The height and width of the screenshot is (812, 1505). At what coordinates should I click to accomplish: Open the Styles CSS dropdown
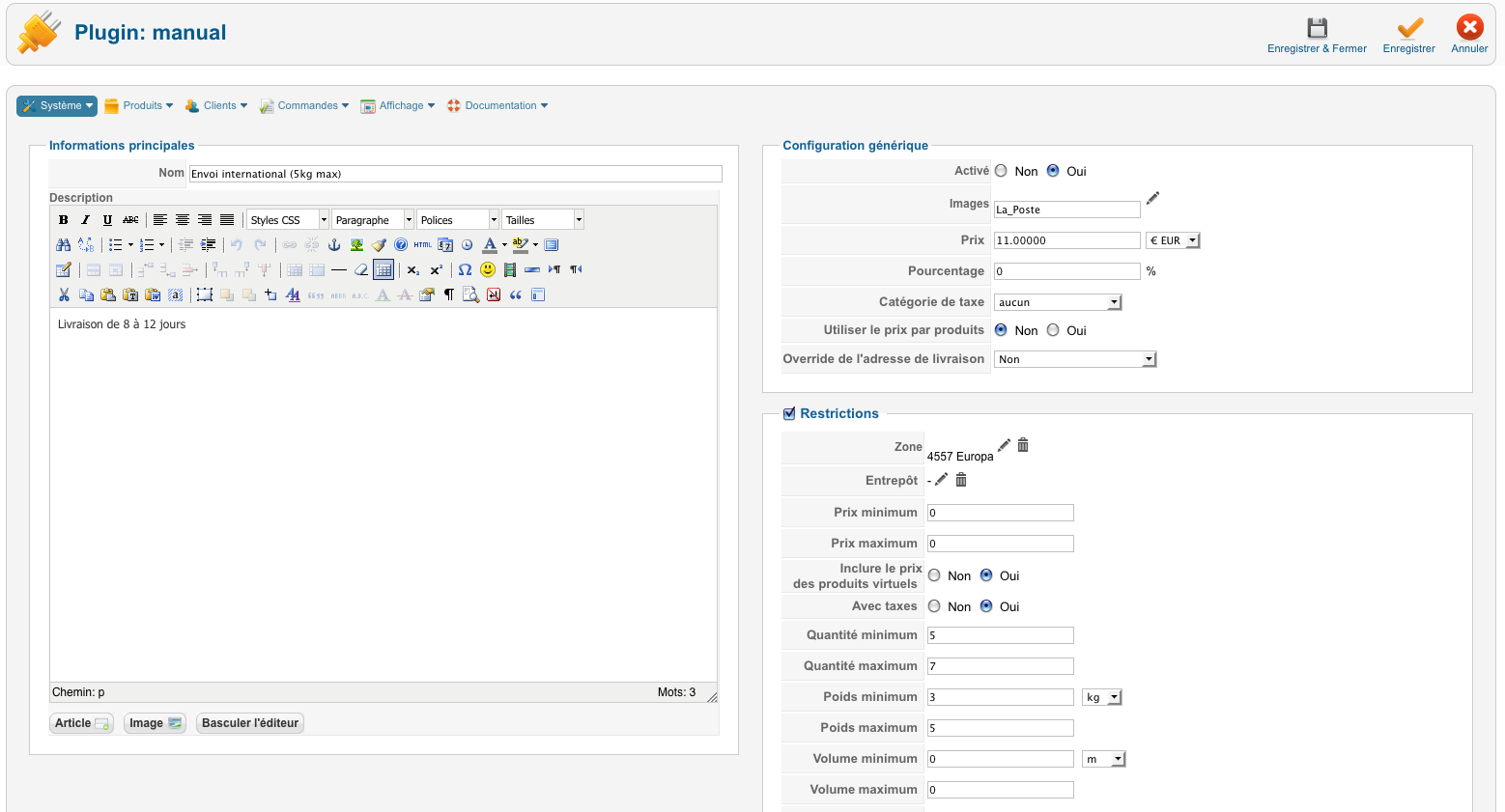pyautogui.click(x=288, y=220)
